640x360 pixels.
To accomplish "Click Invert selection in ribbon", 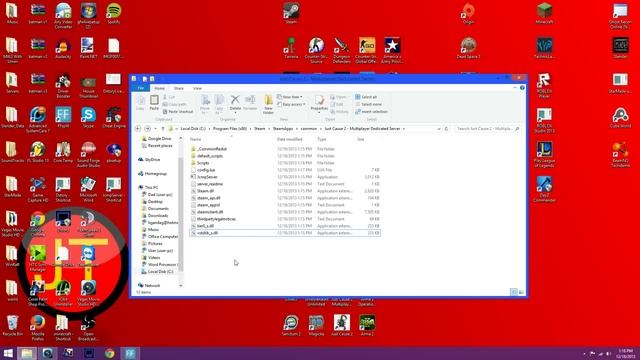I will pyautogui.click(x=371, y=111).
